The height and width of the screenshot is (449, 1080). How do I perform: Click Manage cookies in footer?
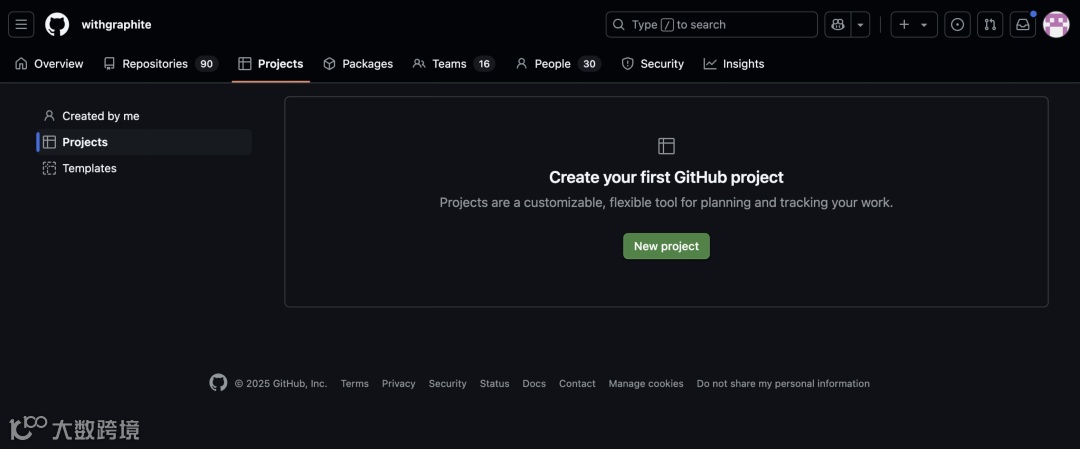coord(646,384)
